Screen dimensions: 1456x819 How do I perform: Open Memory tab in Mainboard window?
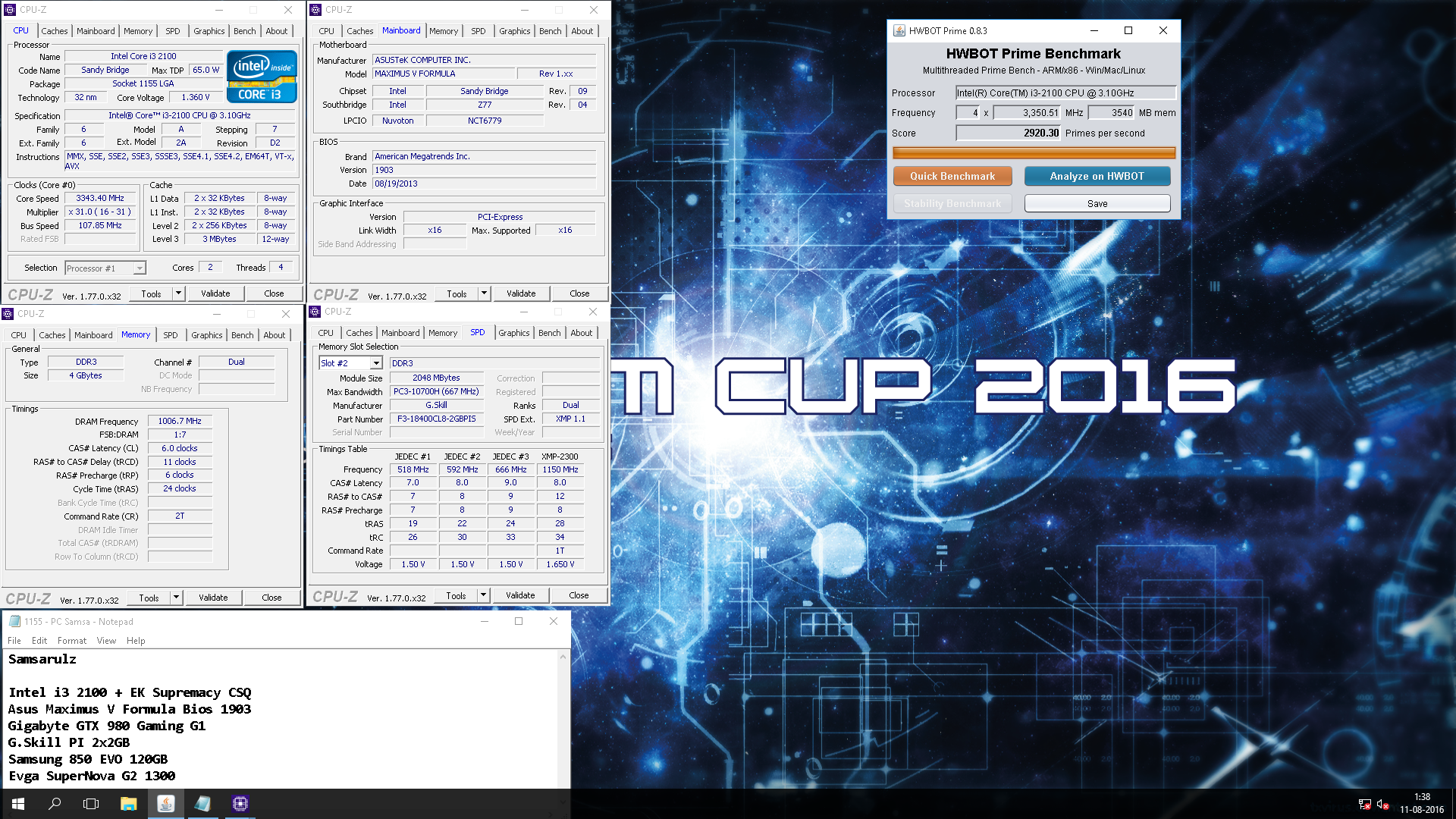pos(444,31)
